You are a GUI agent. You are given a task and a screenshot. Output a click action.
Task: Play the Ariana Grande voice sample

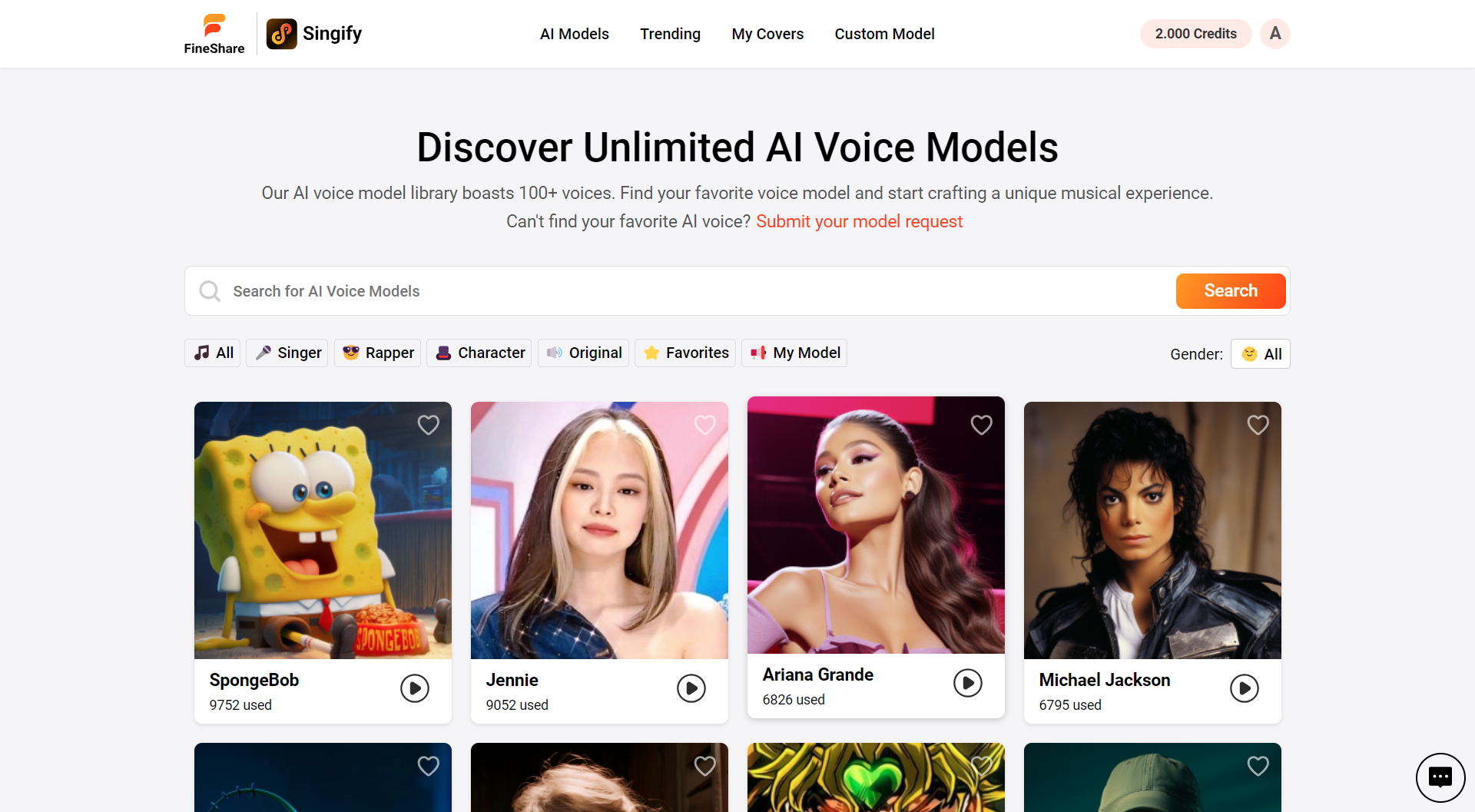968,683
